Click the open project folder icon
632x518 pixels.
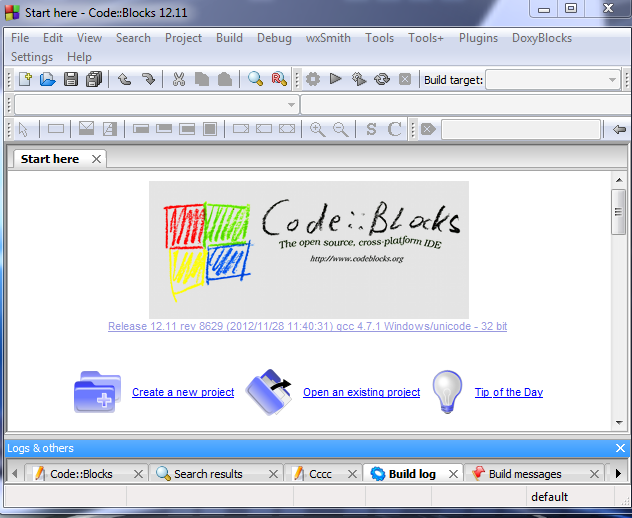(x=268, y=392)
